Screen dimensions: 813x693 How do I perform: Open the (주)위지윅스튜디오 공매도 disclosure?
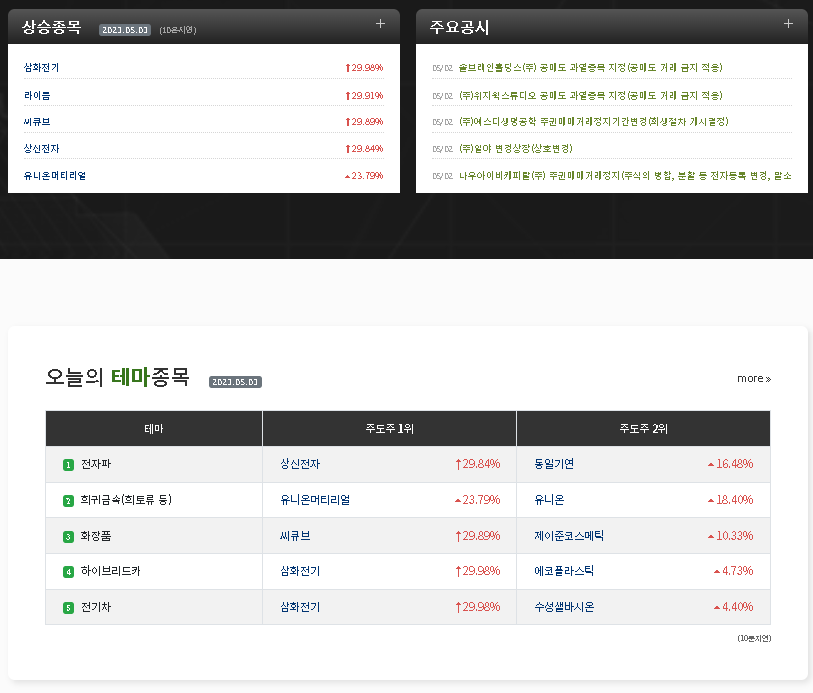591,96
